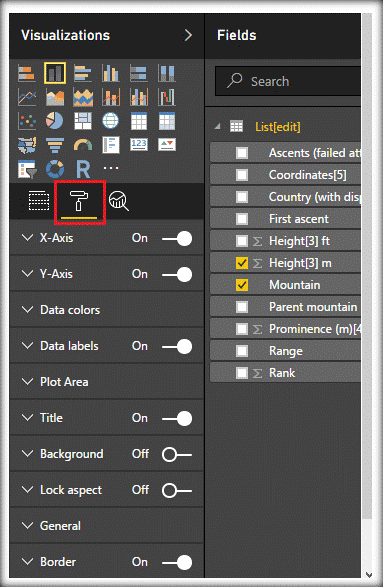Expand the Plot Area section
383x587 pixels.
[x=27, y=381]
